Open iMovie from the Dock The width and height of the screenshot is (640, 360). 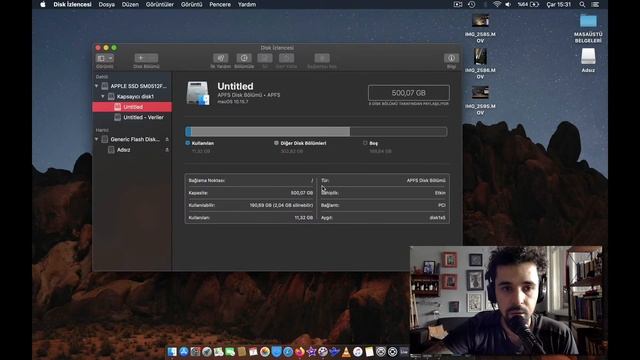coord(311,351)
